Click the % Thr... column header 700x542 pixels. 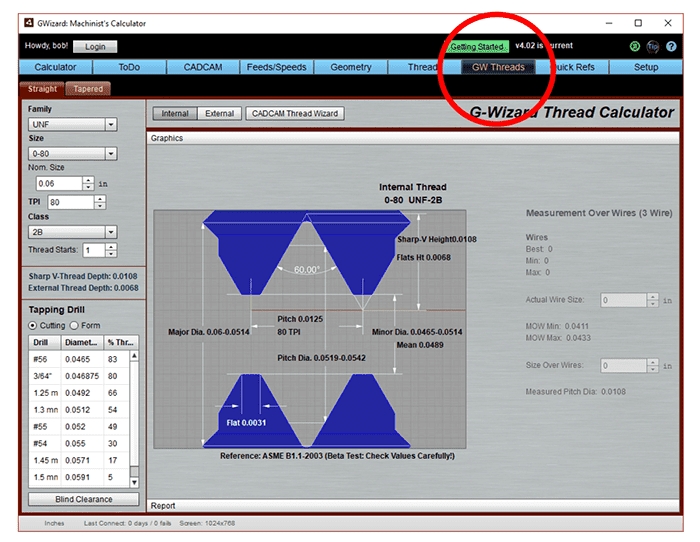tap(121, 342)
